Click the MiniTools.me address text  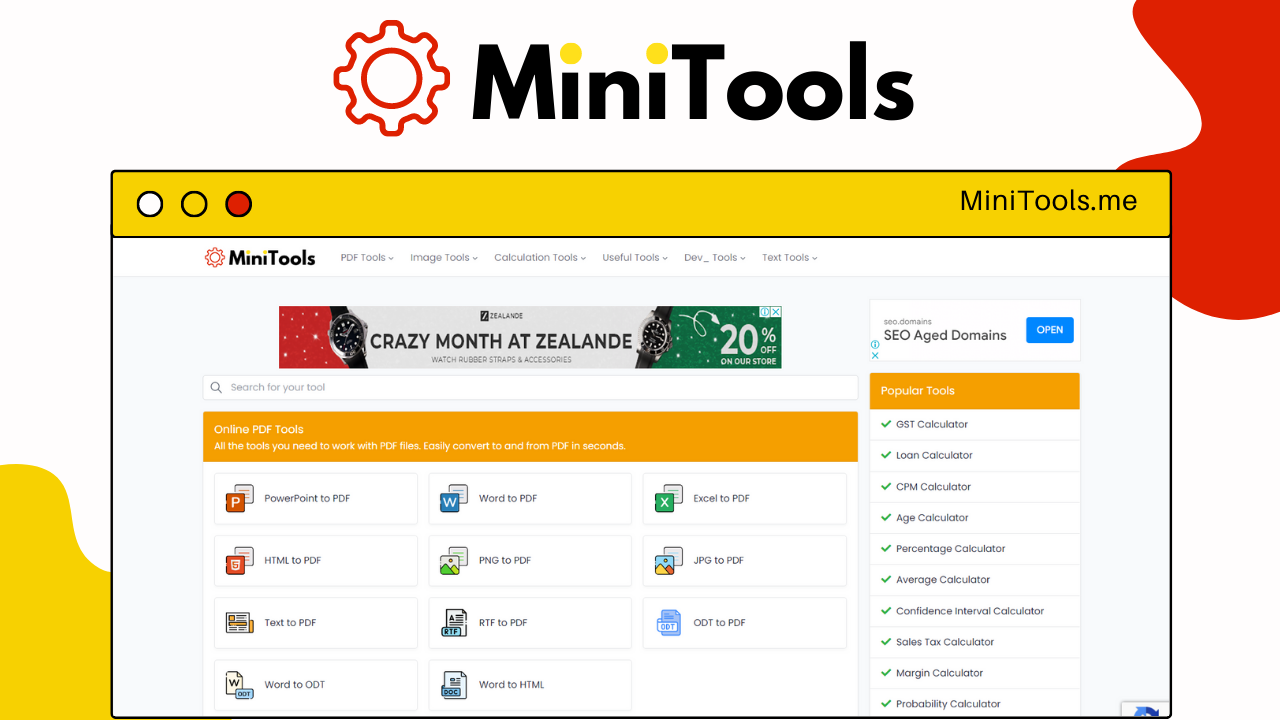1048,201
